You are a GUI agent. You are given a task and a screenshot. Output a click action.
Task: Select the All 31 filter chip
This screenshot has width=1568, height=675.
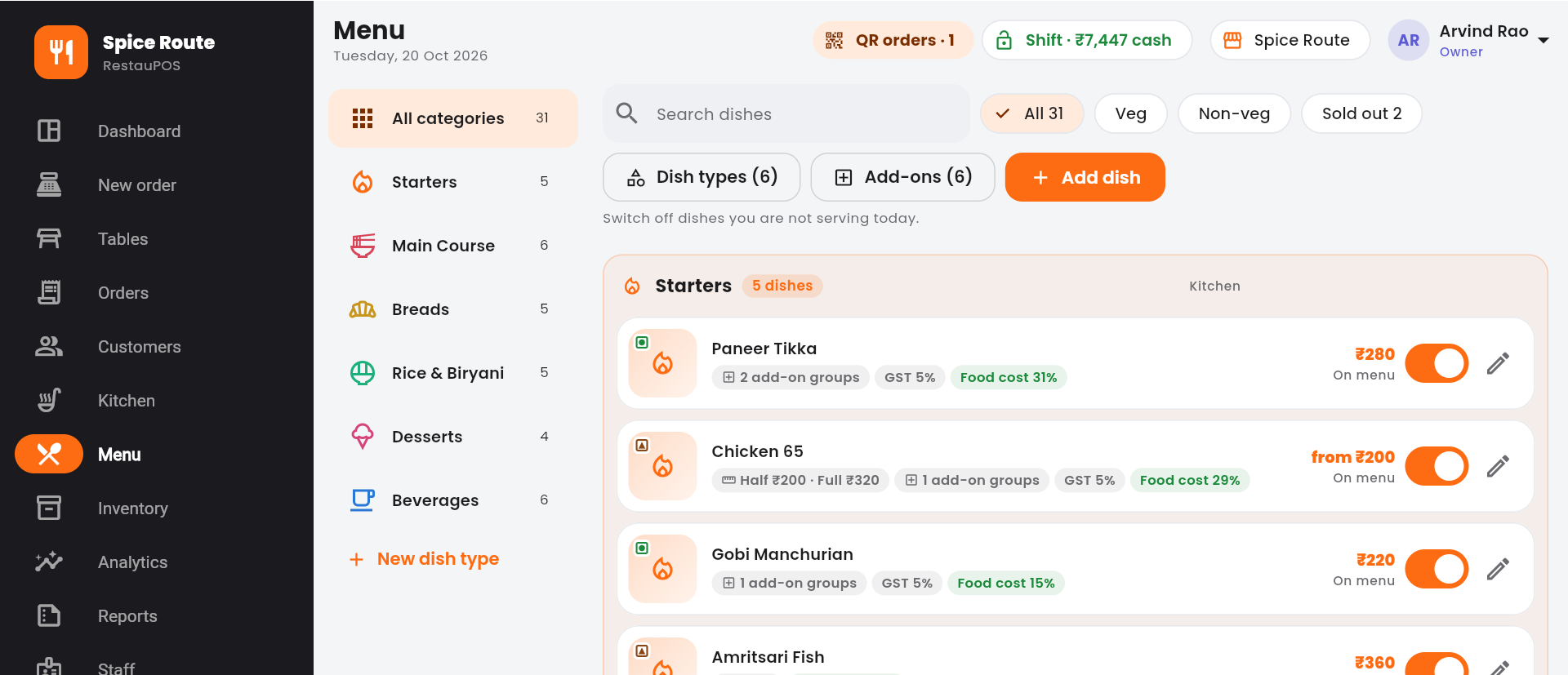1032,113
